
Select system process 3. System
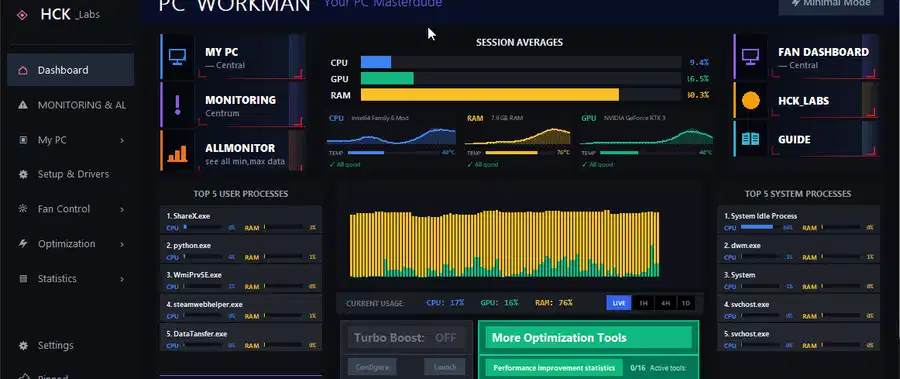pos(798,280)
